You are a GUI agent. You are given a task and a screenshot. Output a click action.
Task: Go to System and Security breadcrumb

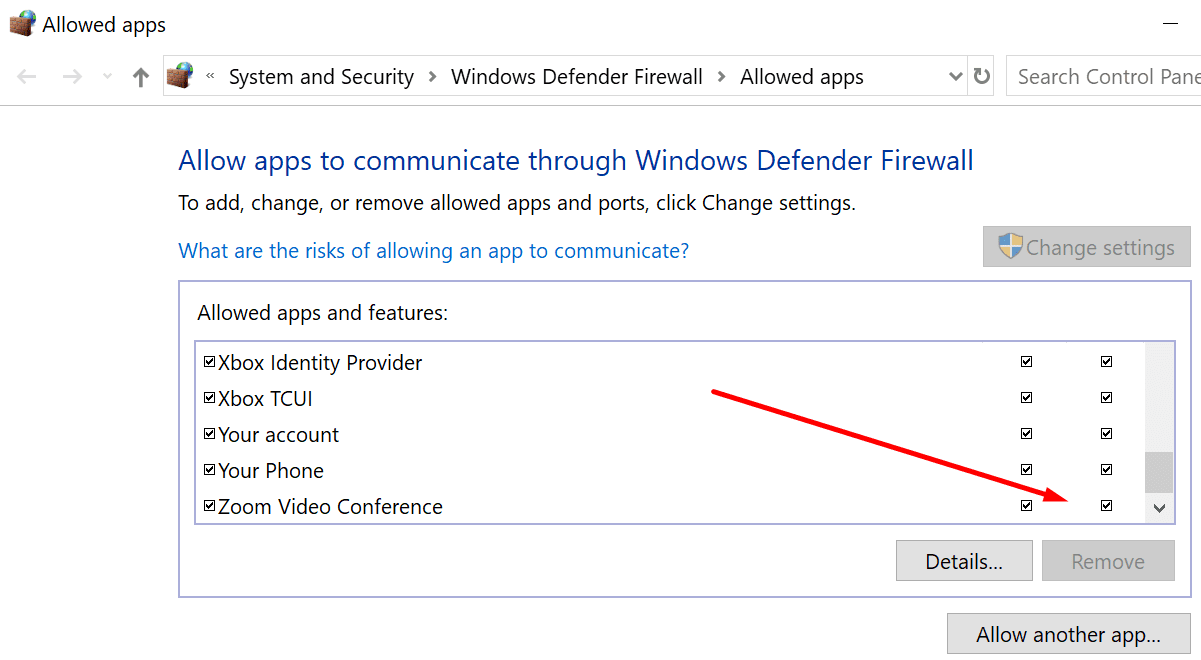click(321, 77)
